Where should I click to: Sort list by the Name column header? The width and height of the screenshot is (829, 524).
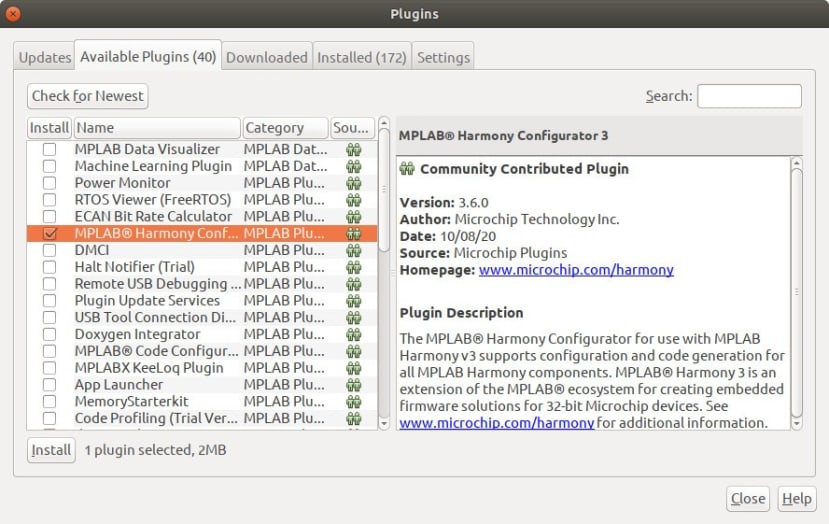[x=157, y=128]
